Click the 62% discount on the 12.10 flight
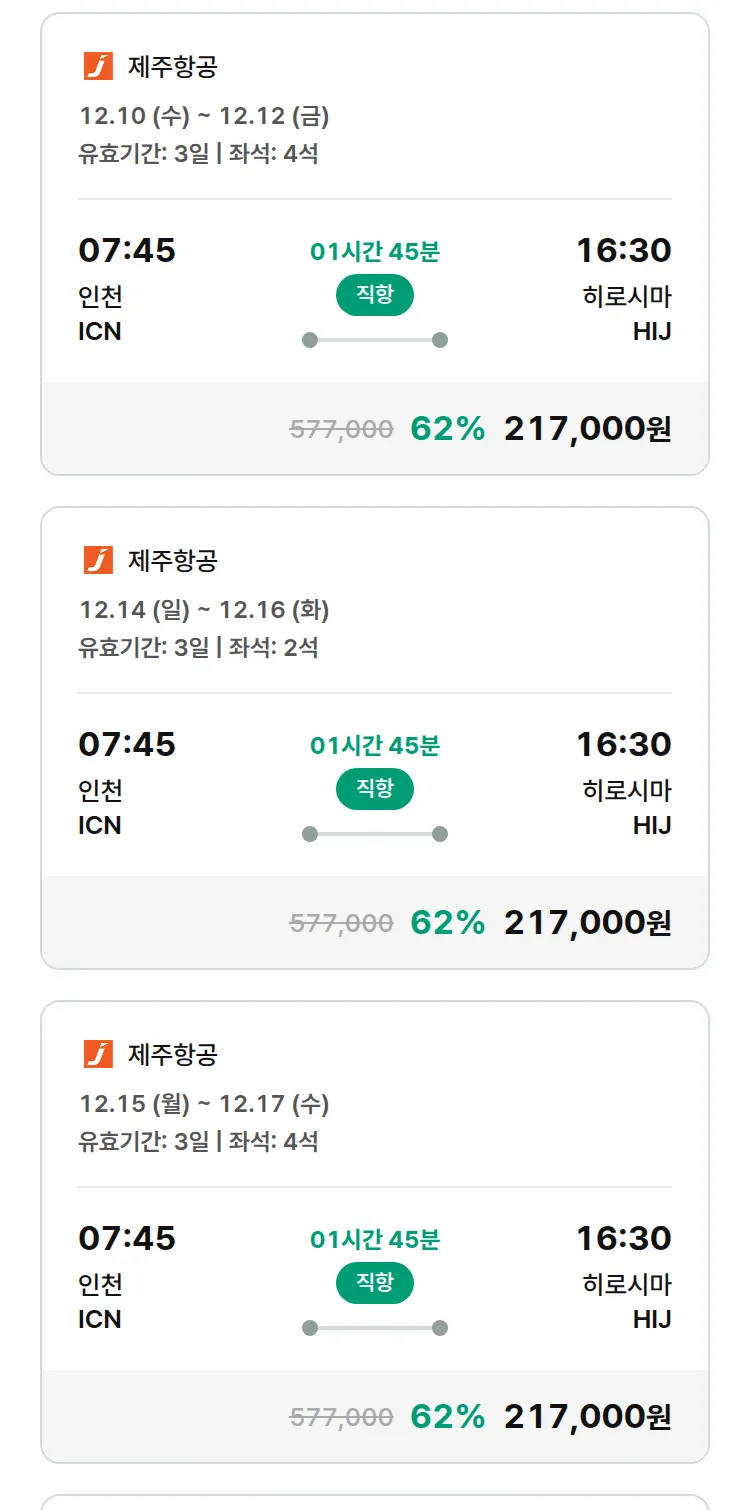The width and height of the screenshot is (750, 1510). [x=447, y=429]
